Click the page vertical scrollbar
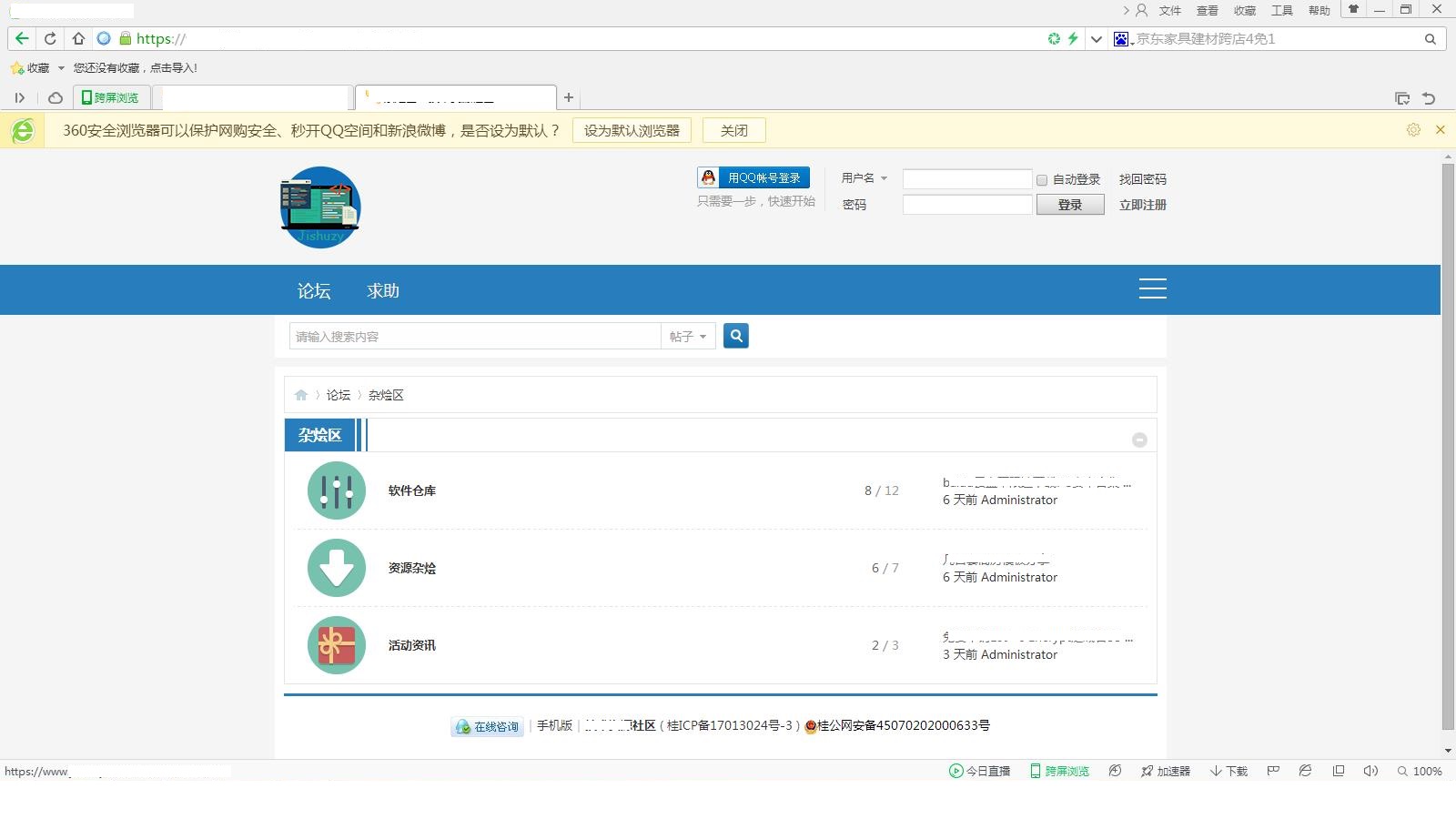This screenshot has height=819, width=1456. pos(1448,446)
